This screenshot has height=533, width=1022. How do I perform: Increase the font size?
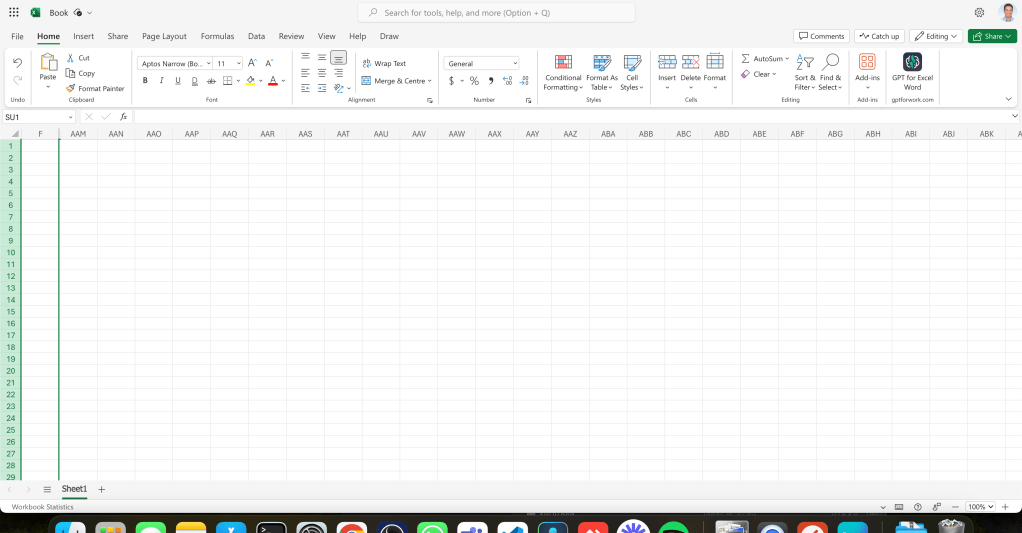252,63
